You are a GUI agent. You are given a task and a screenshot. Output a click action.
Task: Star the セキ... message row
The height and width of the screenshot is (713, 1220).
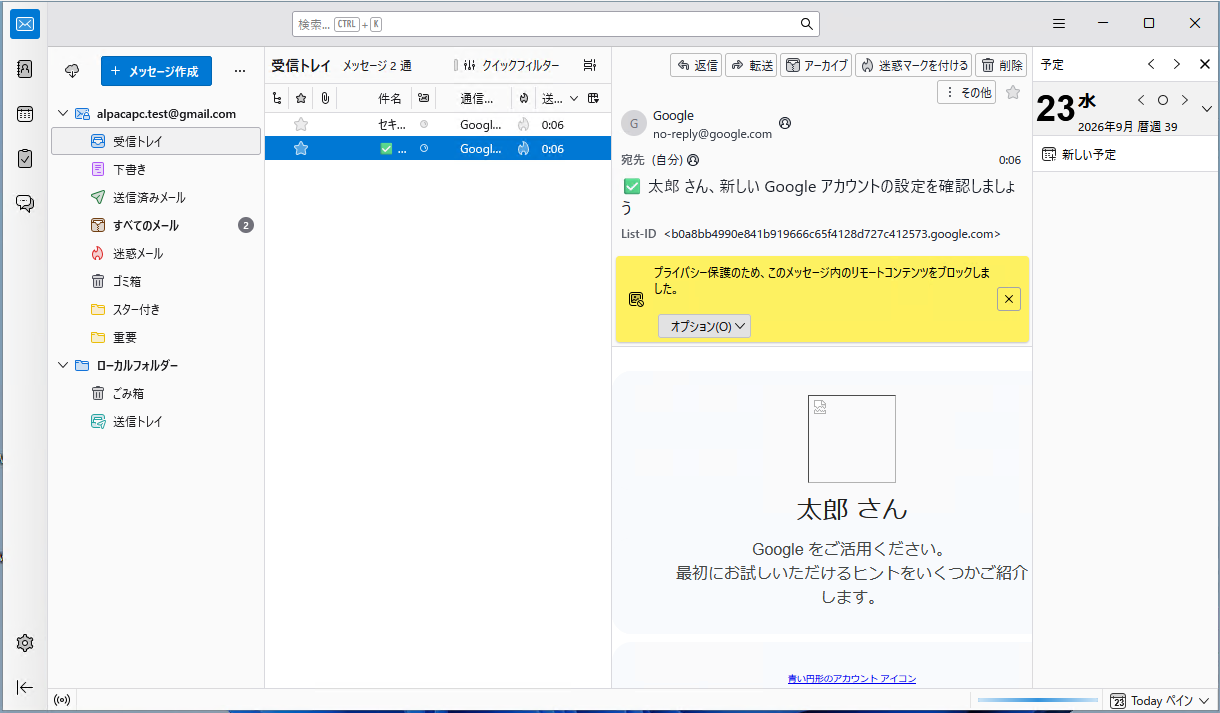coord(300,125)
